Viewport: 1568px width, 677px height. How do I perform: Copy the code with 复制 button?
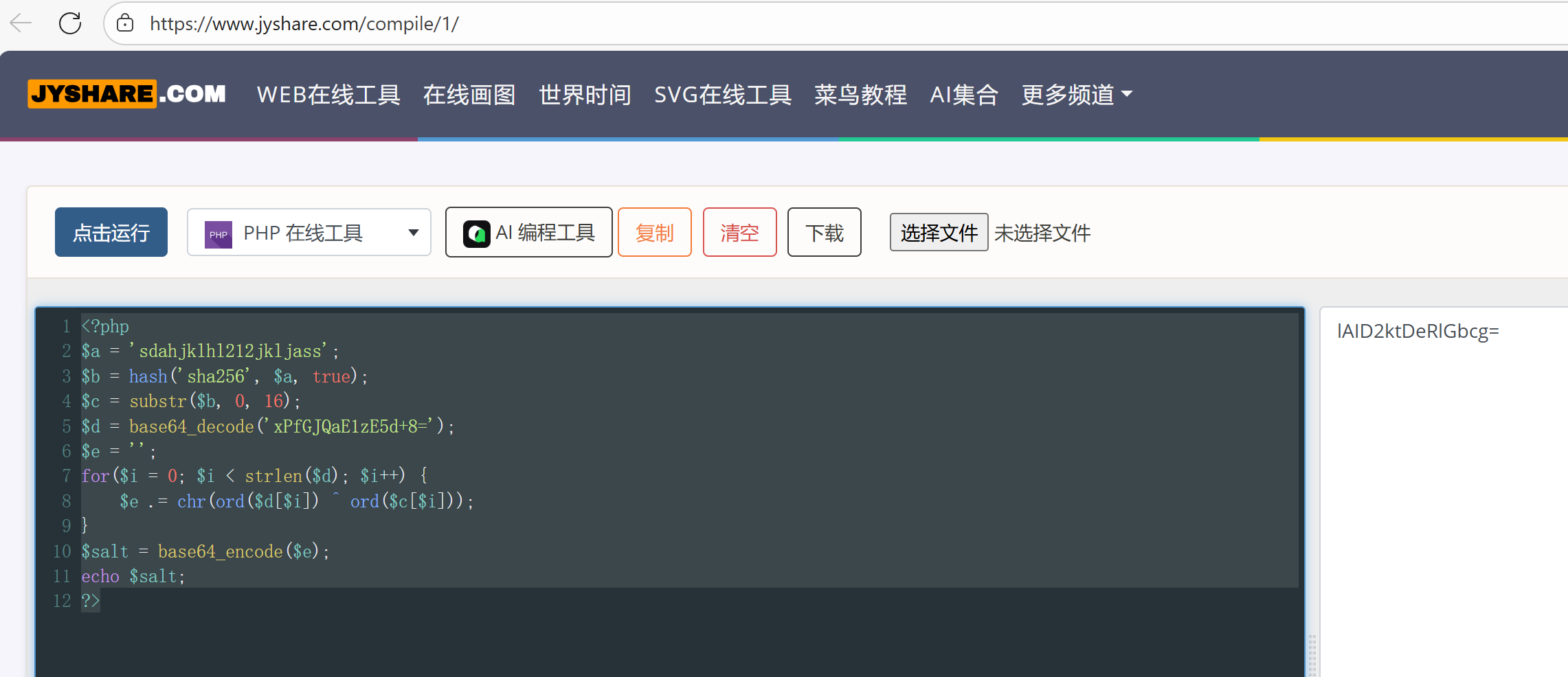[654, 232]
